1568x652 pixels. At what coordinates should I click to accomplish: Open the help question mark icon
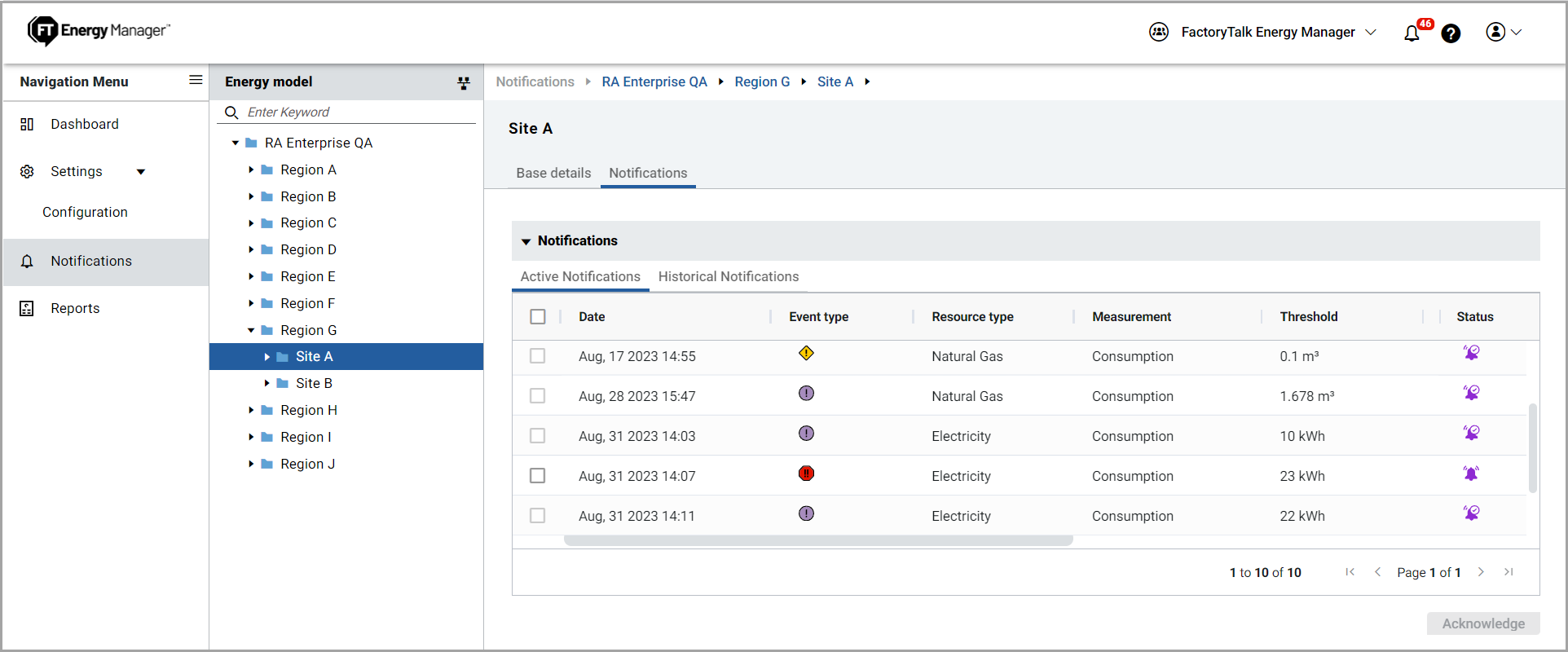click(x=1451, y=33)
